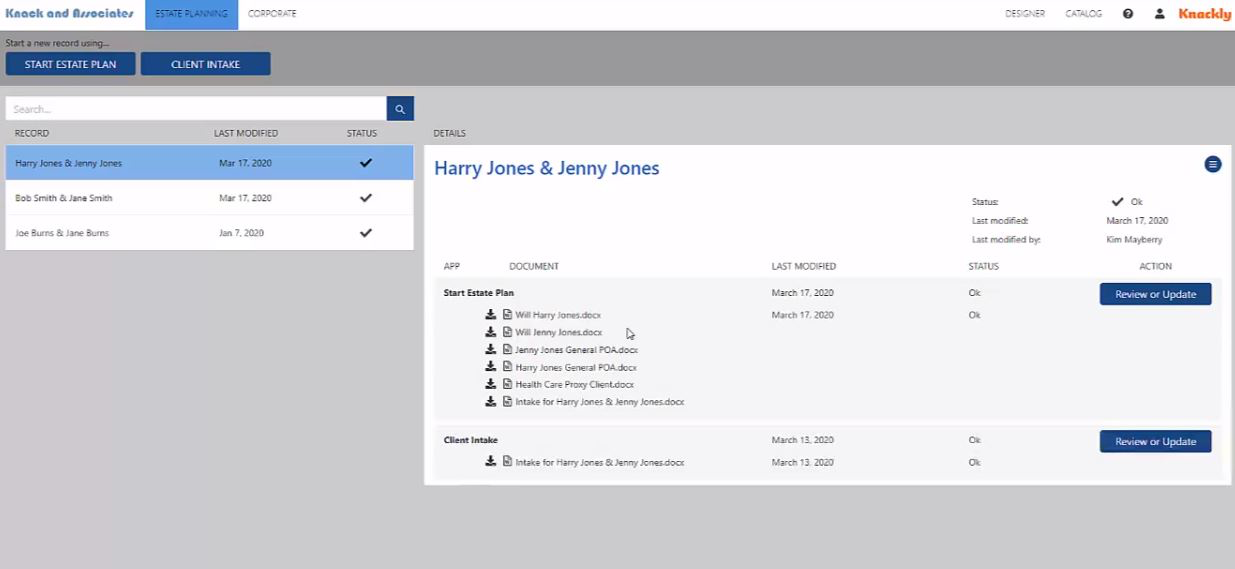
Task: Click status checkmark for Joe Burns record
Action: [x=366, y=233]
